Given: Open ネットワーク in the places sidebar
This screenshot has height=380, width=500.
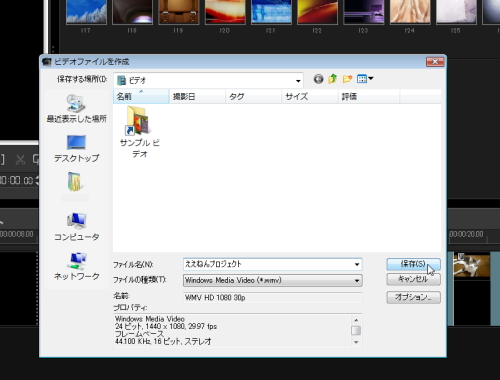Looking at the screenshot, I should [x=77, y=266].
